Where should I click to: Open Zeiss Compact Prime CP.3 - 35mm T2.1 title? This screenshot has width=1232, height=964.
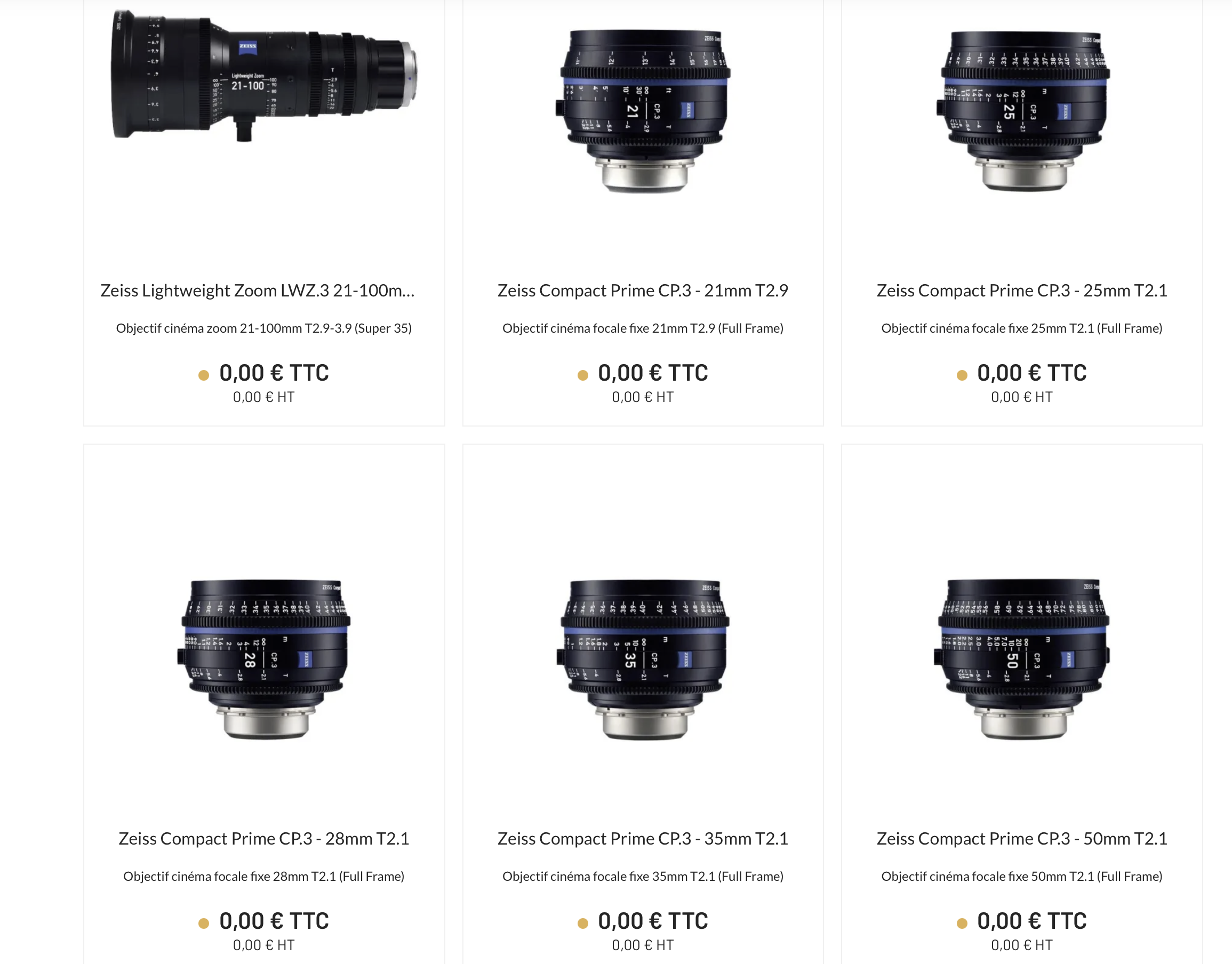point(643,838)
